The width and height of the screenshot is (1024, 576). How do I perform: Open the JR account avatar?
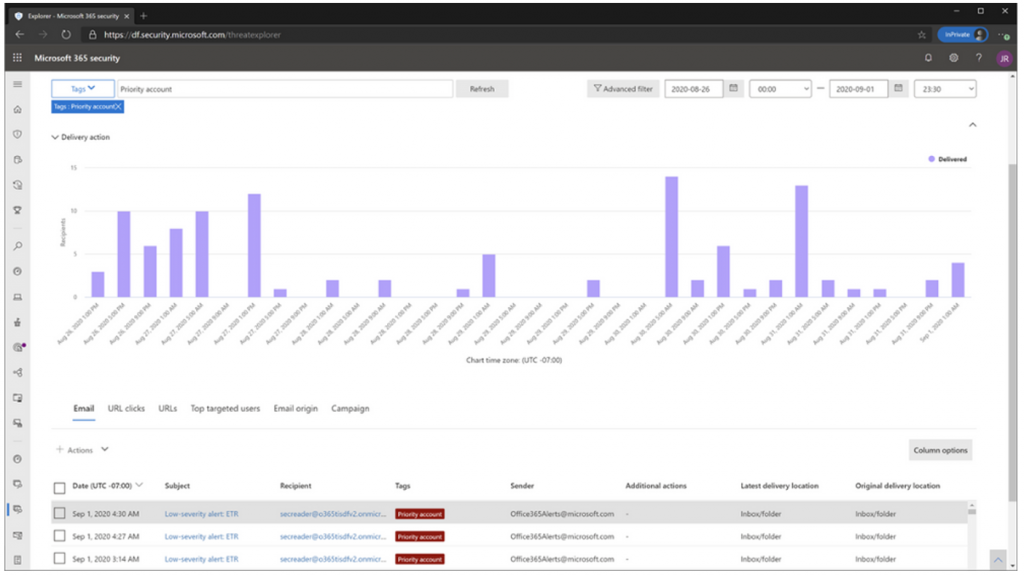(1004, 59)
